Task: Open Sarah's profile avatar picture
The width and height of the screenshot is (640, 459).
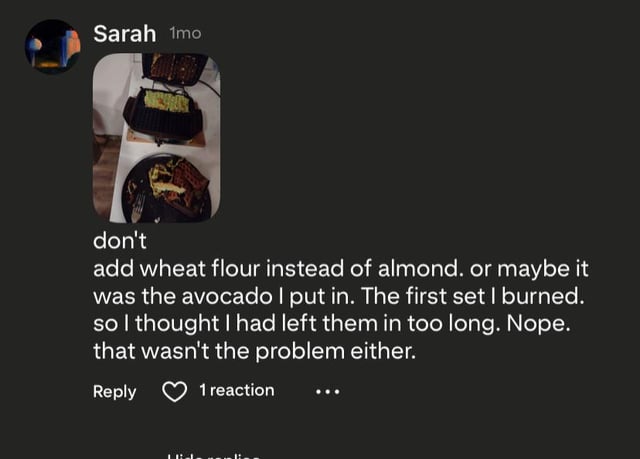Action: pyautogui.click(x=52, y=46)
